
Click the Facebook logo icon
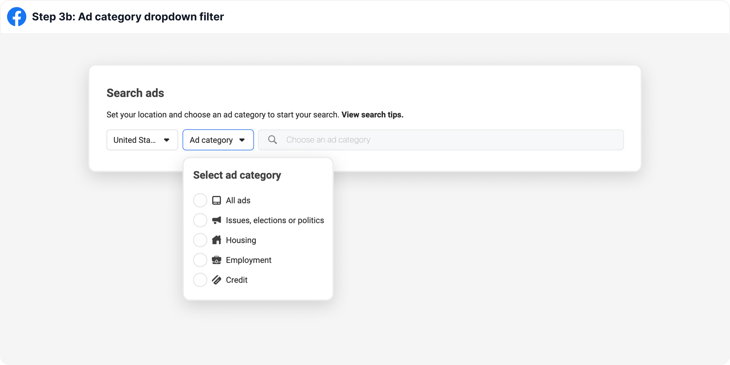point(16,17)
